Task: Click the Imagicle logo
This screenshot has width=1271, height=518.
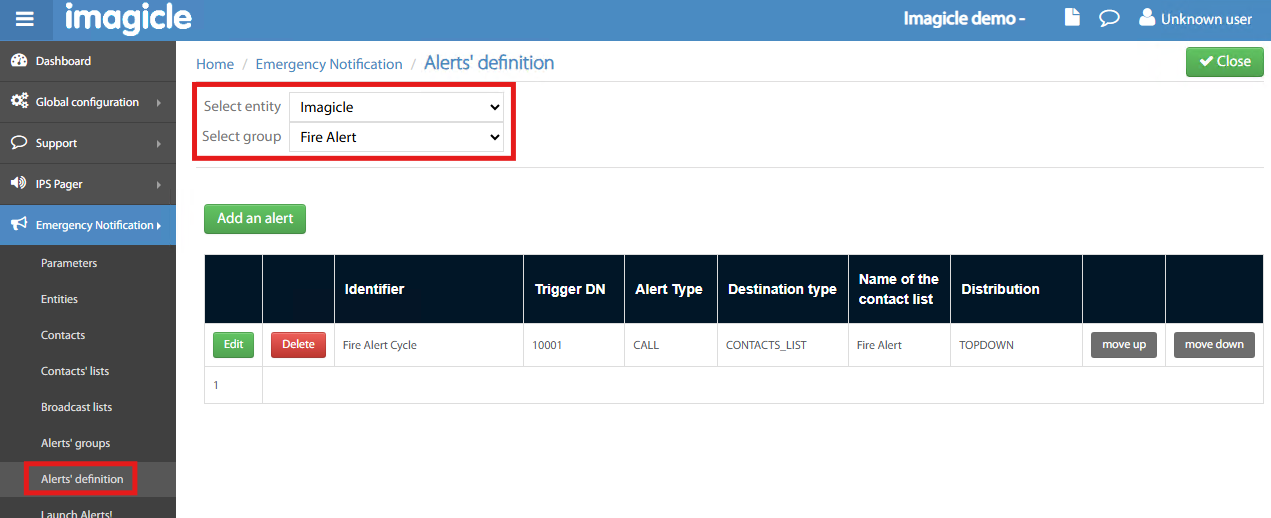Action: pyautogui.click(x=128, y=18)
